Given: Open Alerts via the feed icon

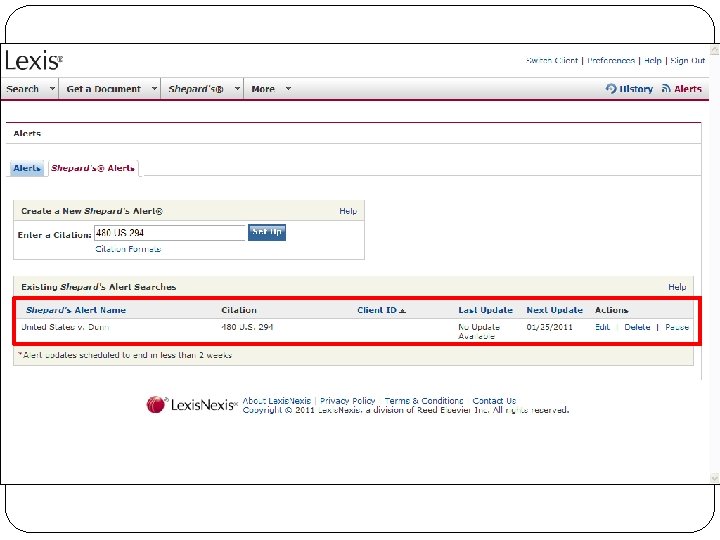Looking at the screenshot, I should point(666,88).
